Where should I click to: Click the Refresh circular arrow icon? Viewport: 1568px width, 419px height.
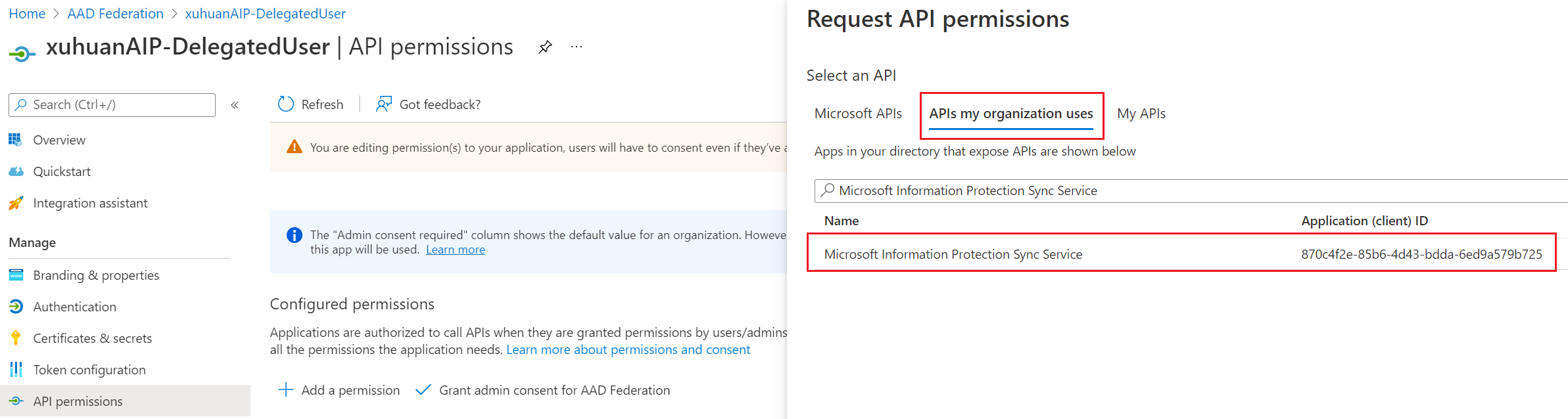286,104
